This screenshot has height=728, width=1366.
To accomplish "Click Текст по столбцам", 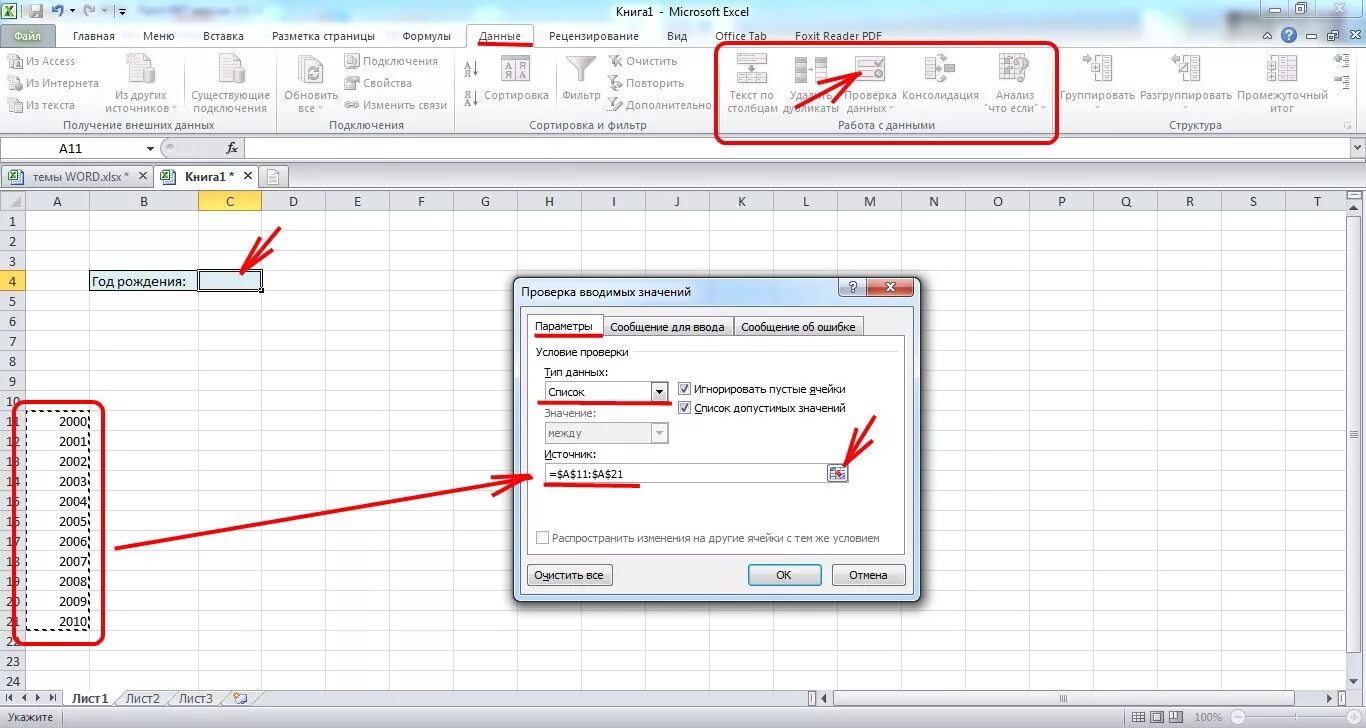I will click(752, 83).
